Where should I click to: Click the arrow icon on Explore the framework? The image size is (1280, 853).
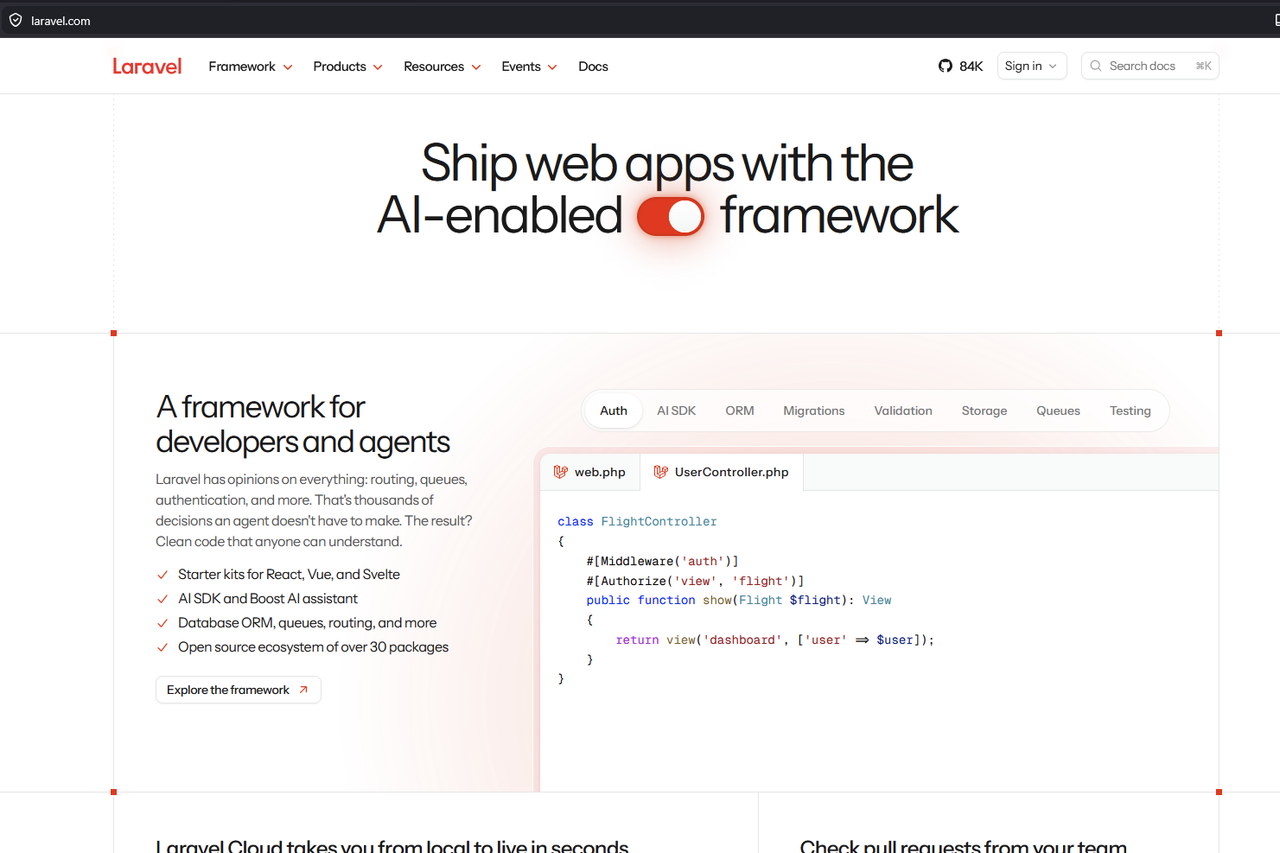304,690
